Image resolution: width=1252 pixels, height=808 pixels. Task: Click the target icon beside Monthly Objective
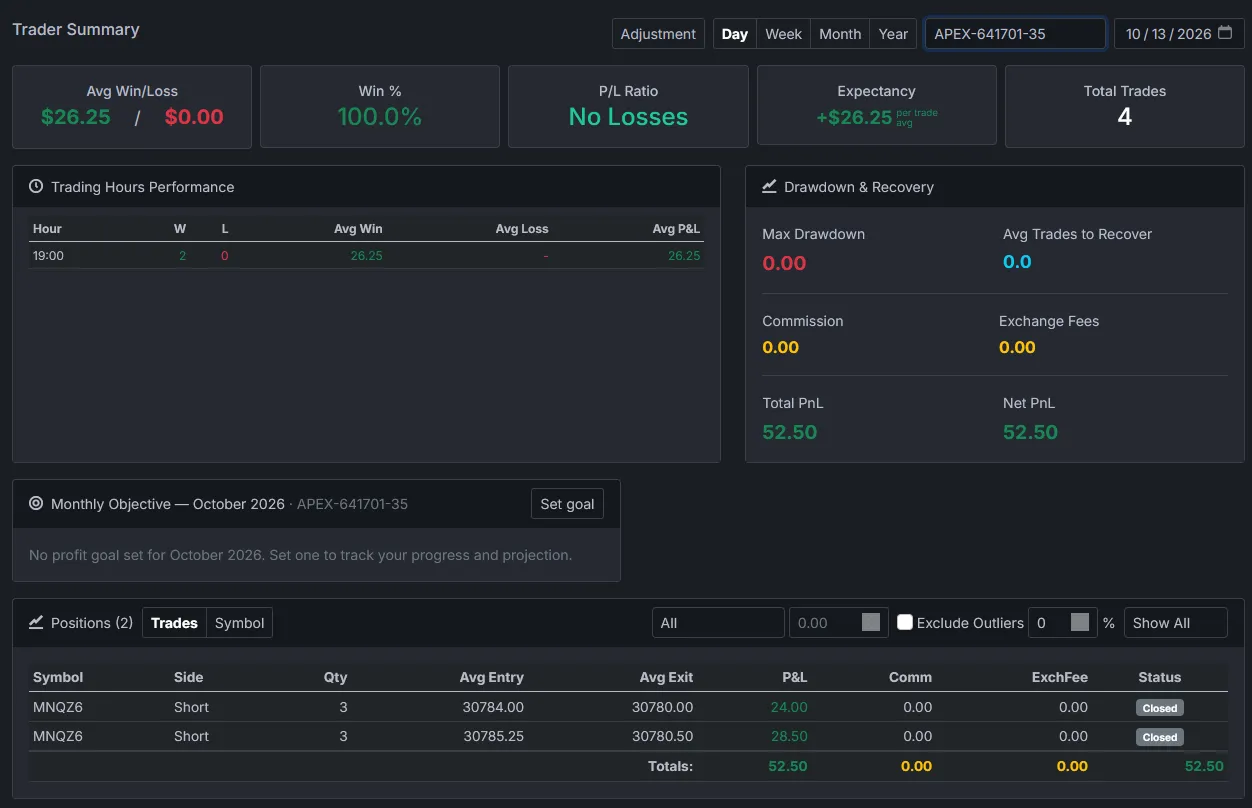tap(36, 504)
